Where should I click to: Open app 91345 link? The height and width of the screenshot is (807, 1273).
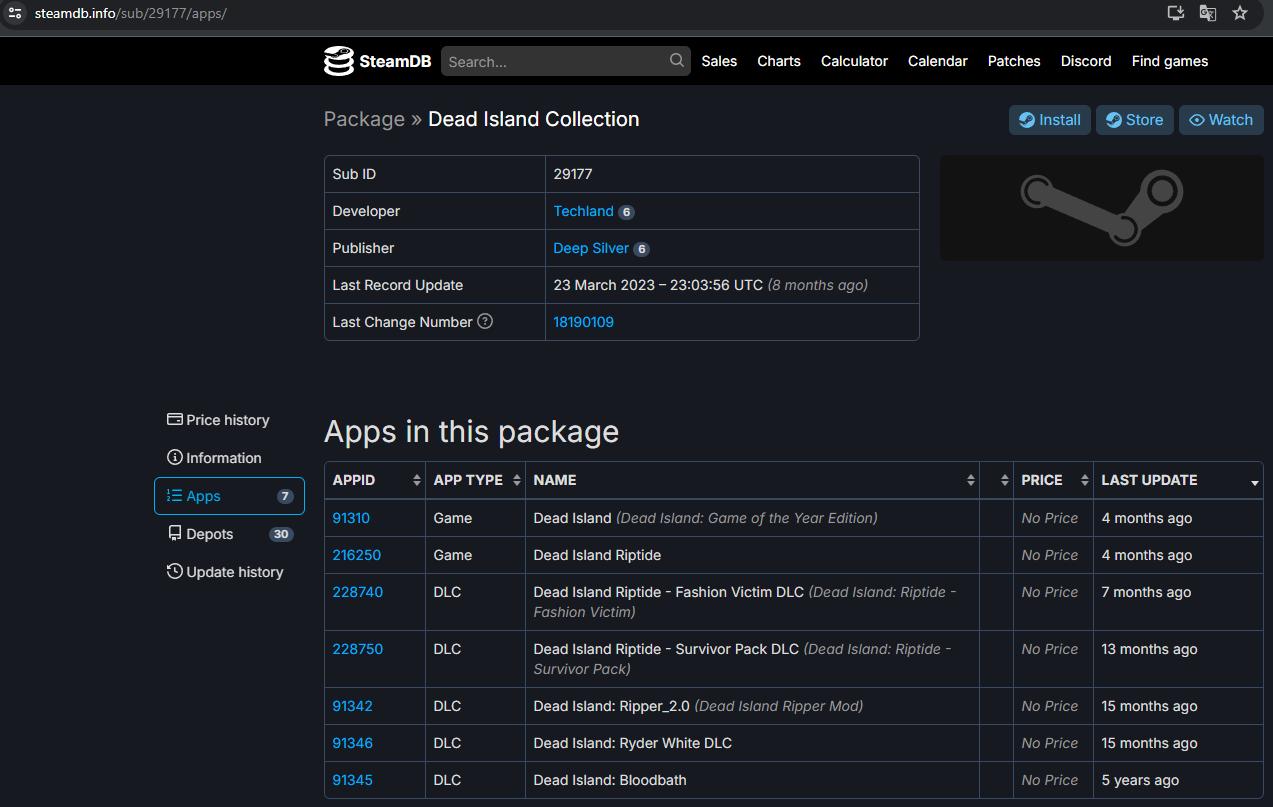click(352, 780)
